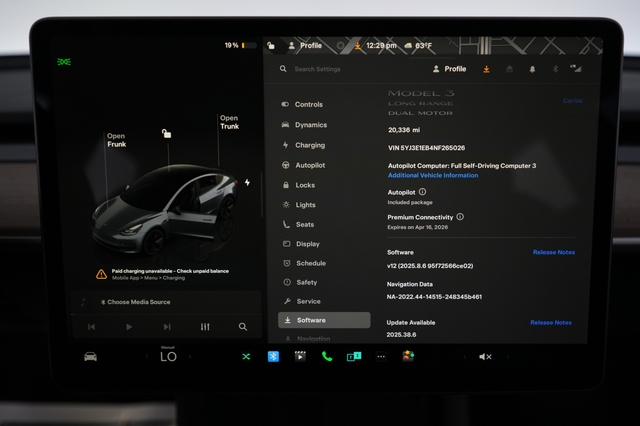
Task: Tap the LO climate temperature
Action: click(x=168, y=356)
